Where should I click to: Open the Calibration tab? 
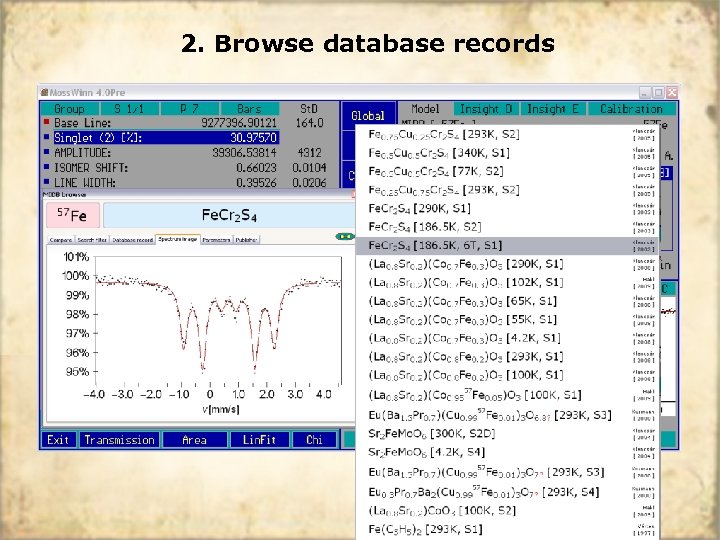(631, 109)
